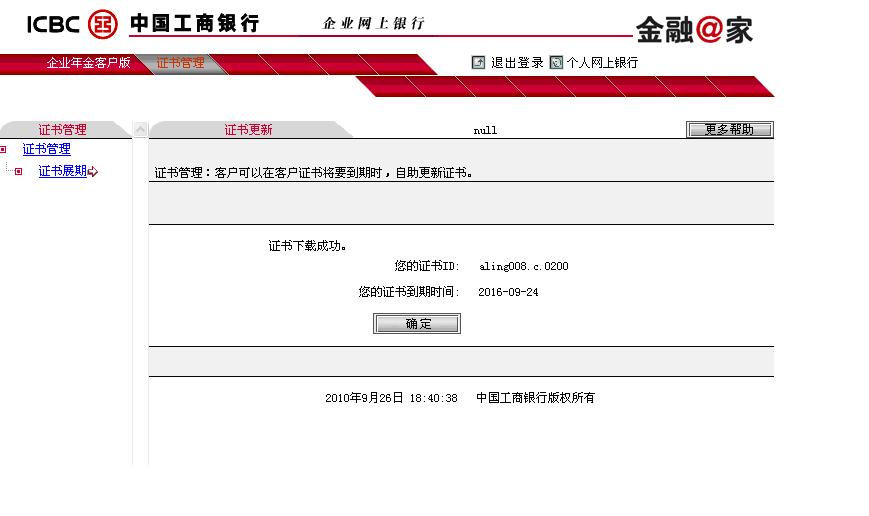
Task: Open the 个人网上银行 link
Action: (602, 63)
